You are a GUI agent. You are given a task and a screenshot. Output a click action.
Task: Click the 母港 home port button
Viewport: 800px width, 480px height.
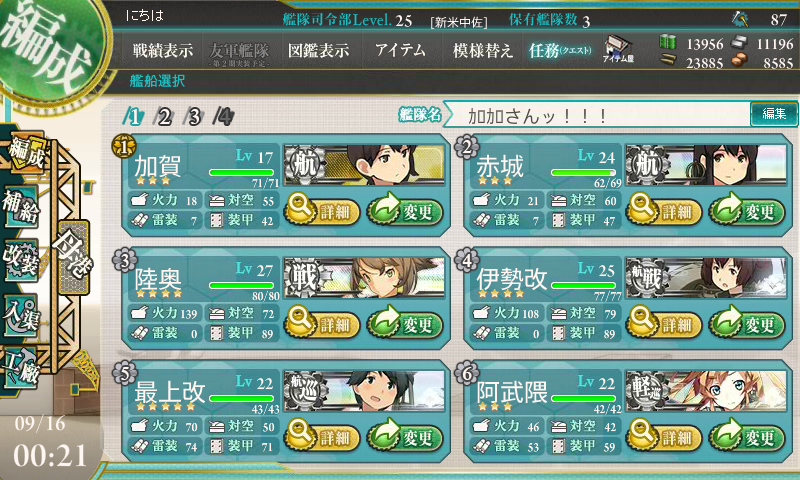click(x=74, y=257)
